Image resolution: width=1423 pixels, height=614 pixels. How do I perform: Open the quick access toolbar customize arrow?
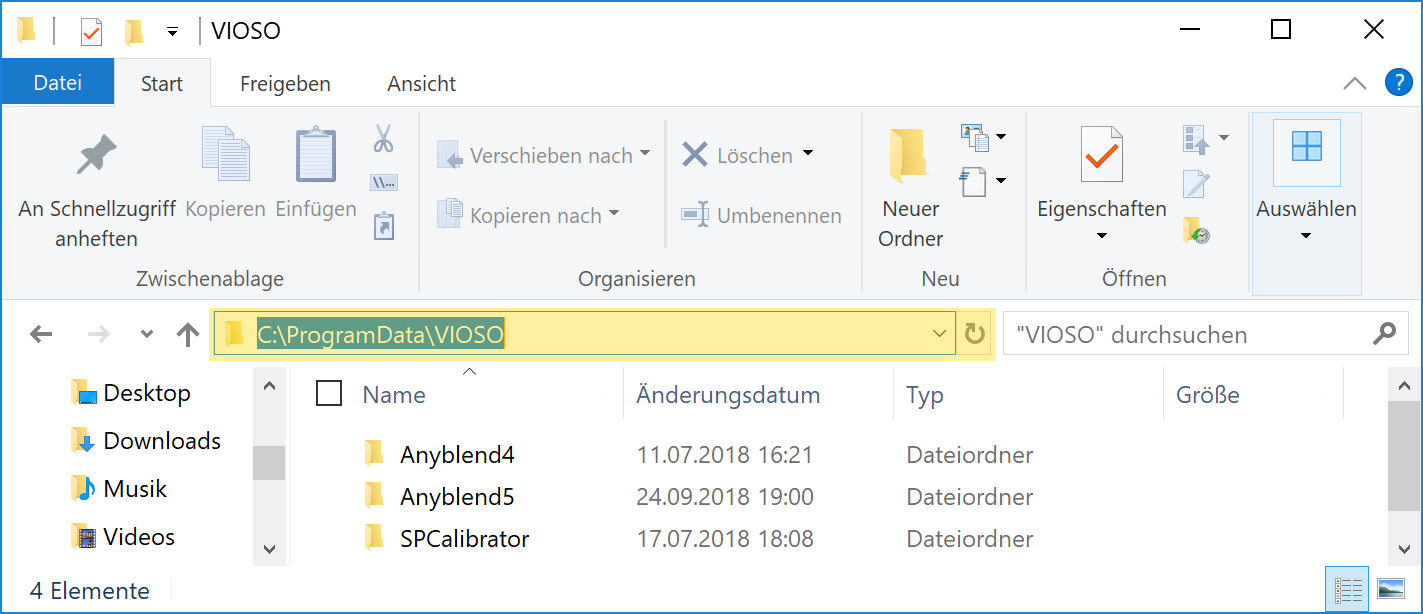coord(172,32)
